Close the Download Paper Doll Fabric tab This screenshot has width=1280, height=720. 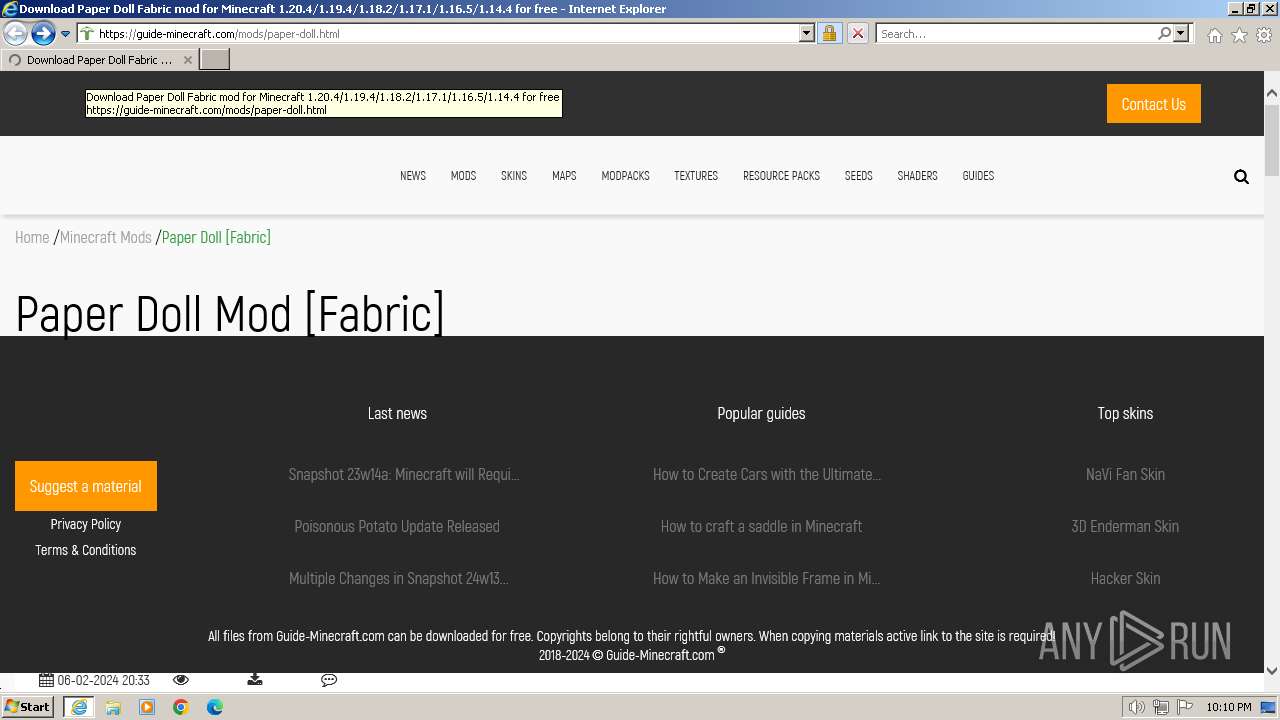[187, 60]
